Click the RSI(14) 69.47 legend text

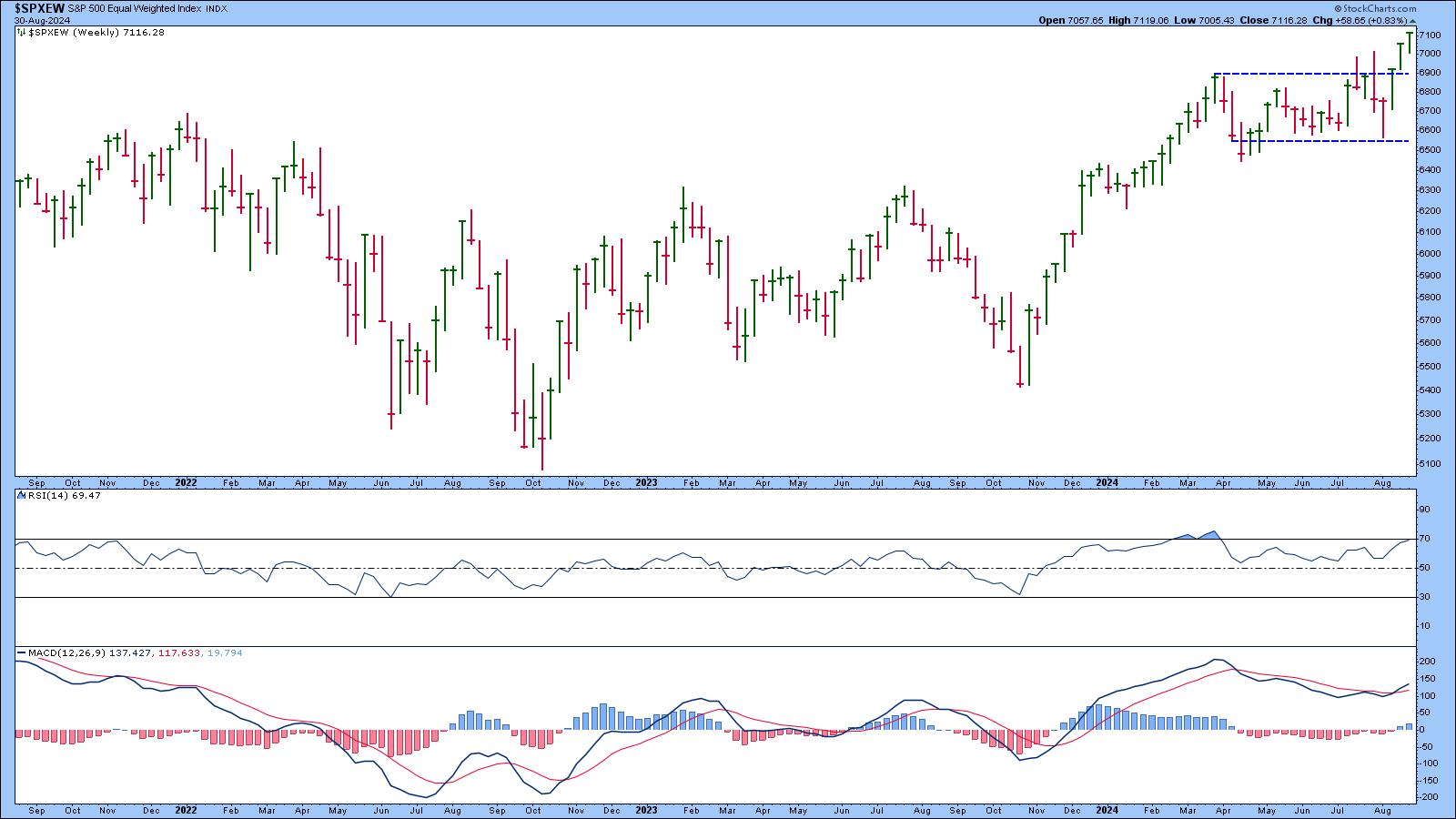coord(64,496)
